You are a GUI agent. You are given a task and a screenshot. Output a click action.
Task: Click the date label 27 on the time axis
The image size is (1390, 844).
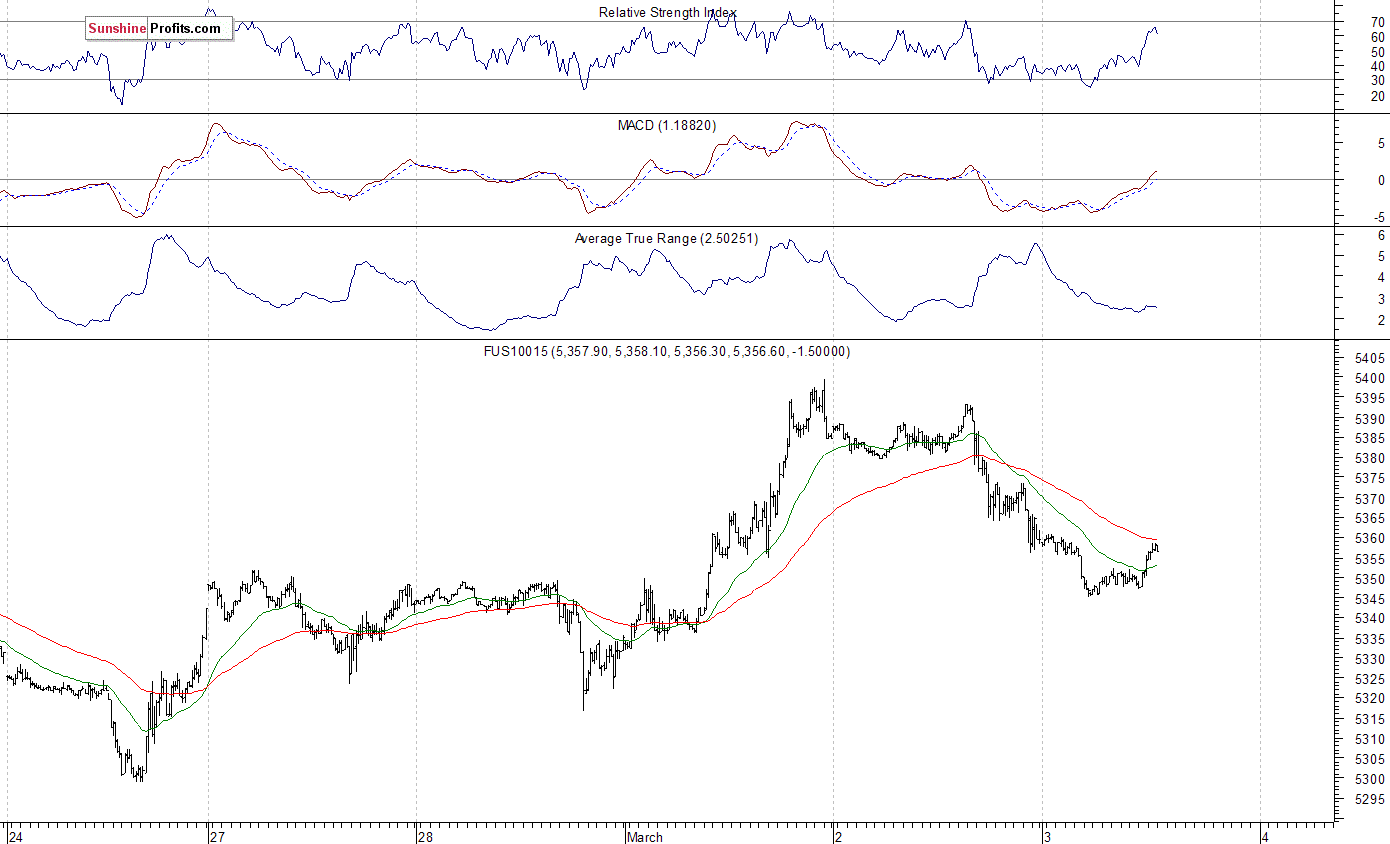pyautogui.click(x=217, y=837)
